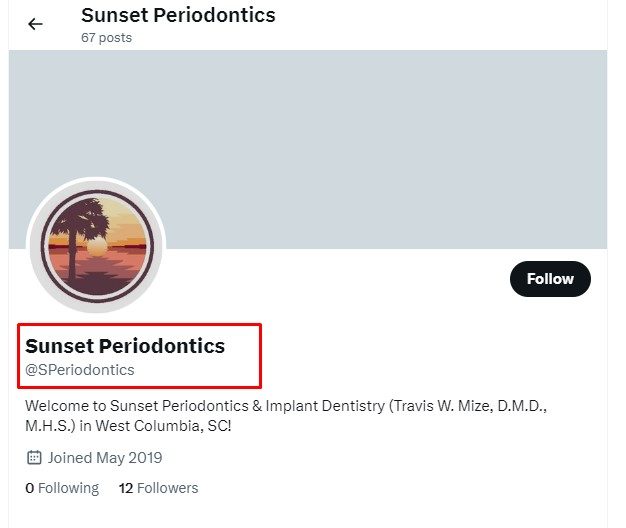Viewport: 626px width, 528px height.
Task: Click the back arrow icon
Action: click(x=36, y=24)
